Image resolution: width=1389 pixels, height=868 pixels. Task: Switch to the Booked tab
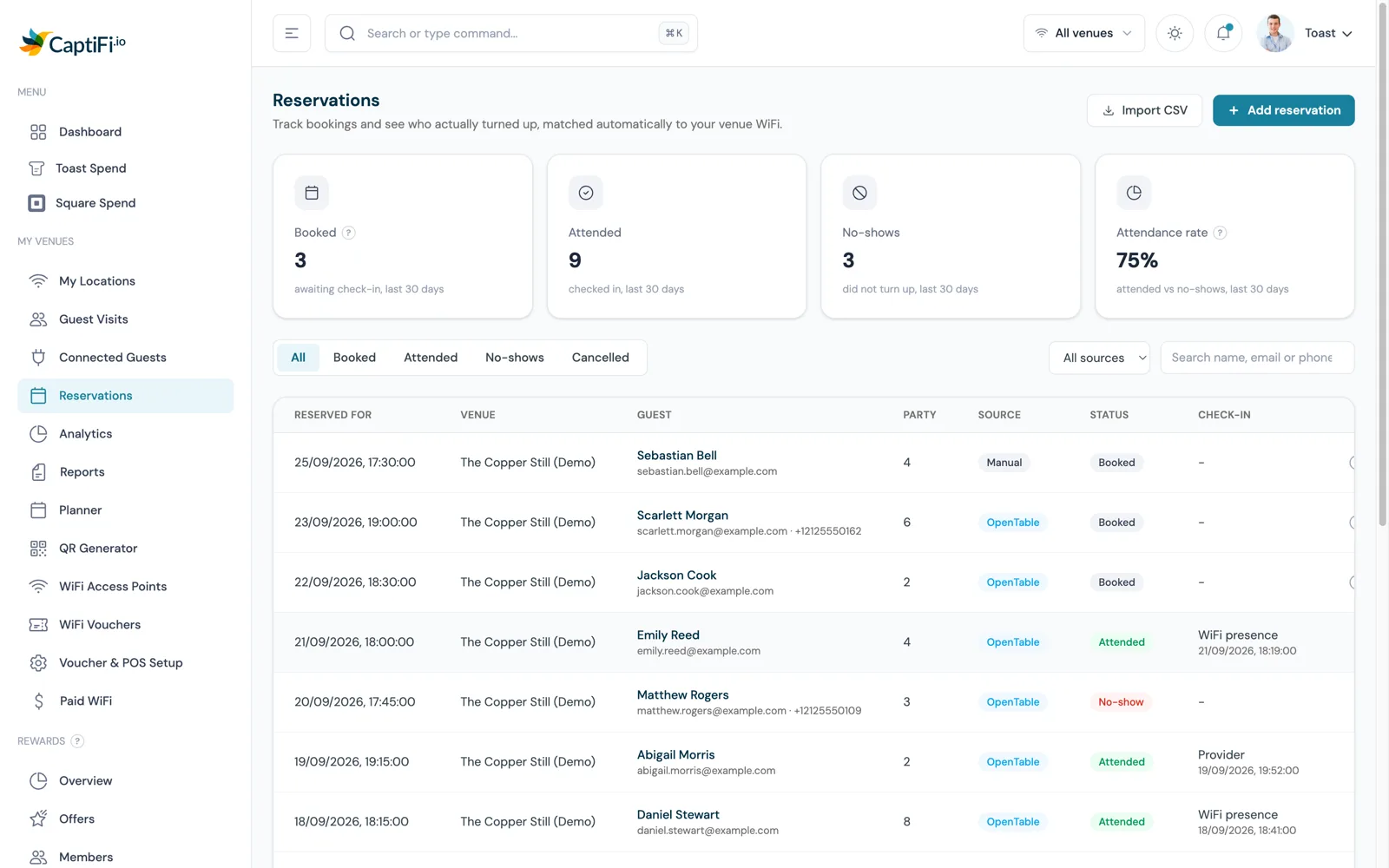coord(354,358)
